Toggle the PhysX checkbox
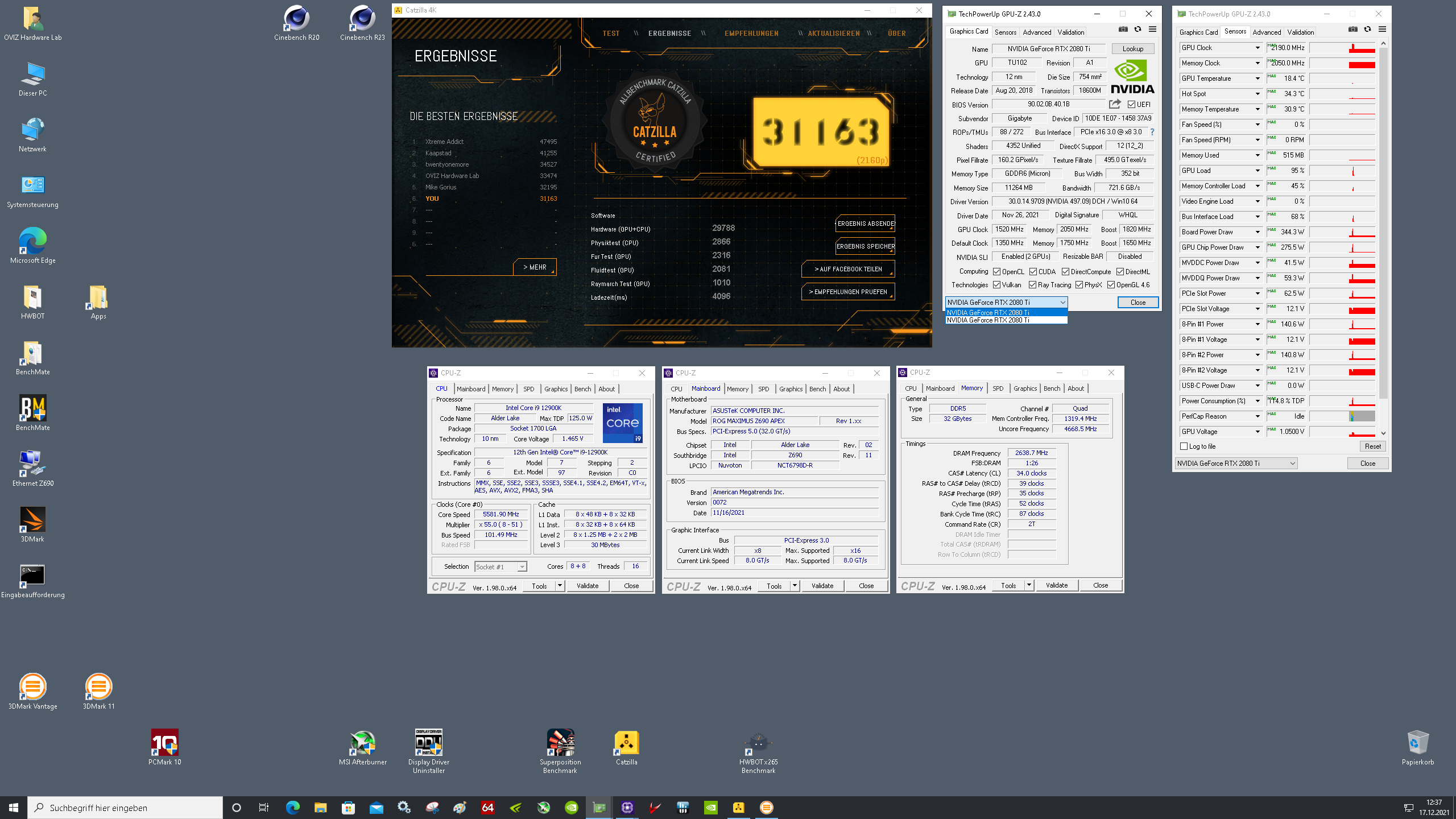 tap(1079, 285)
